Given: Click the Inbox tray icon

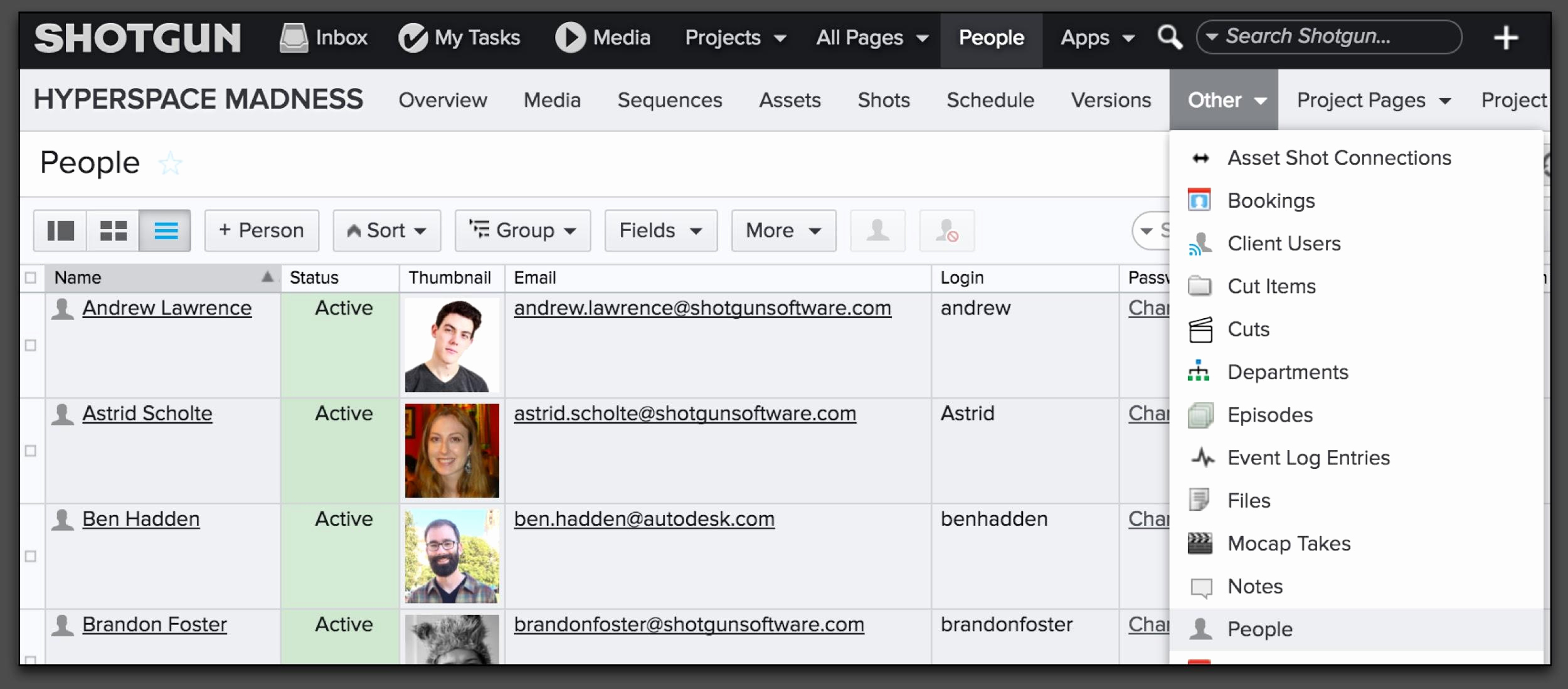Looking at the screenshot, I should point(294,38).
